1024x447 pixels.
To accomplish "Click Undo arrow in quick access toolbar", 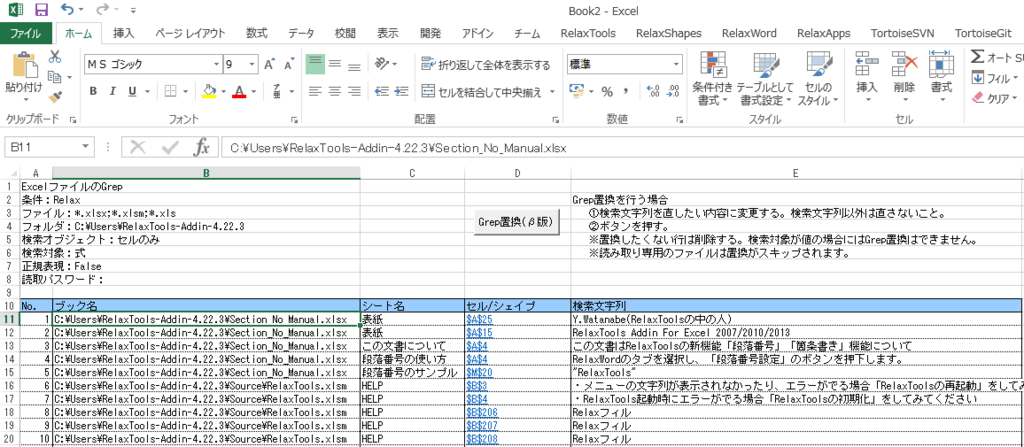I will click(67, 10).
